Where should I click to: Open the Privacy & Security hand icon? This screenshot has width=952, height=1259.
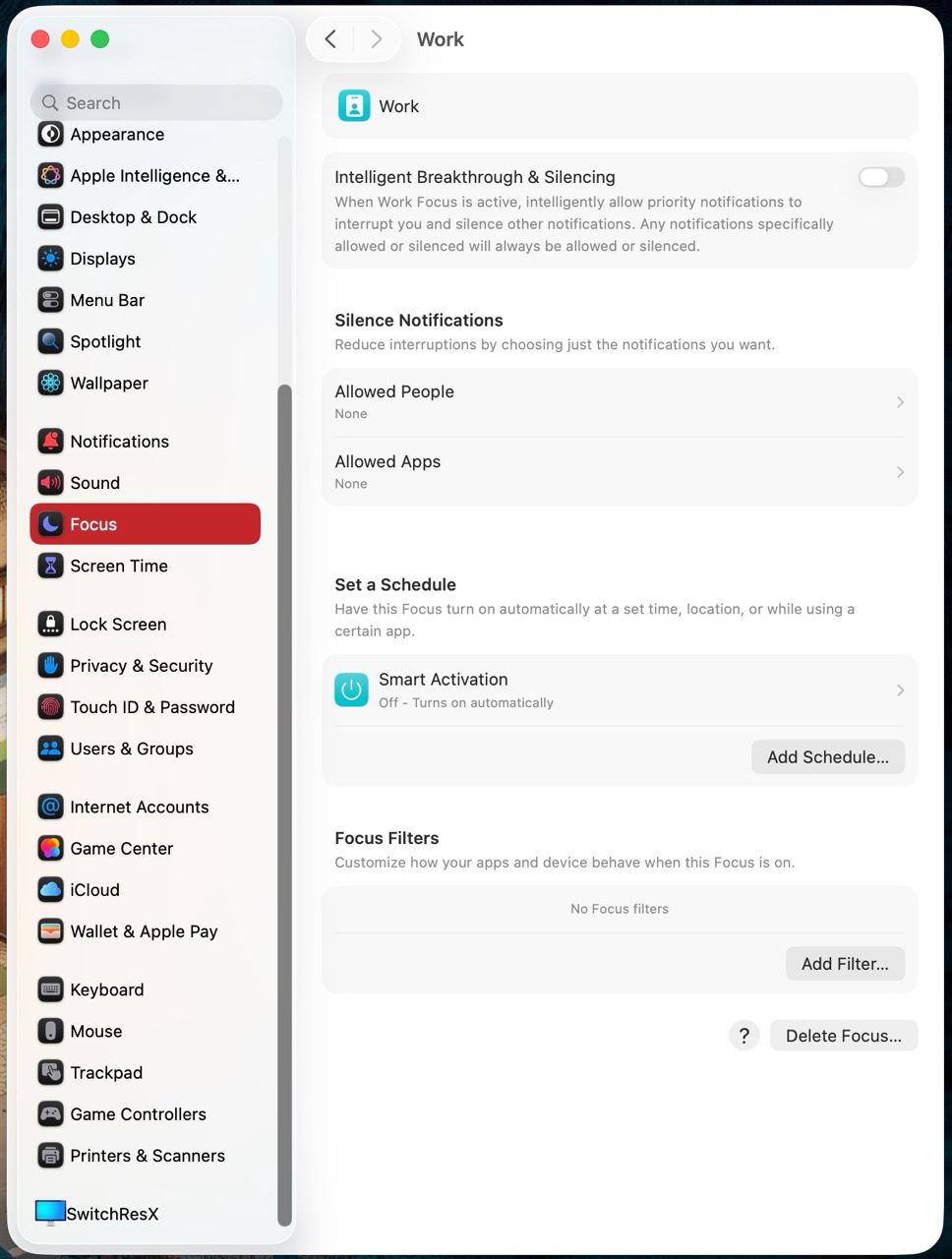(x=50, y=665)
